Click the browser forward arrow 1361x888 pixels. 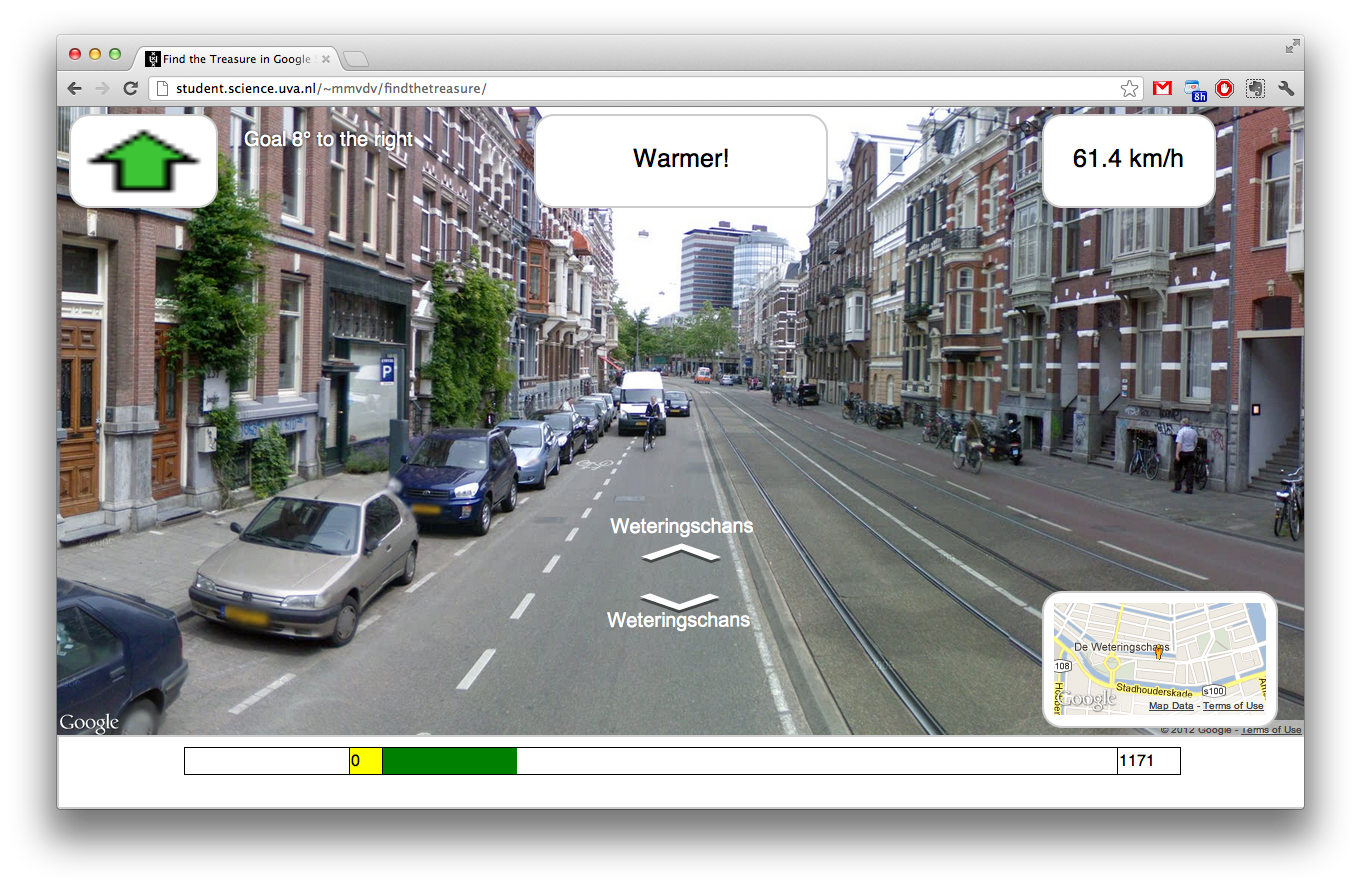coord(102,88)
